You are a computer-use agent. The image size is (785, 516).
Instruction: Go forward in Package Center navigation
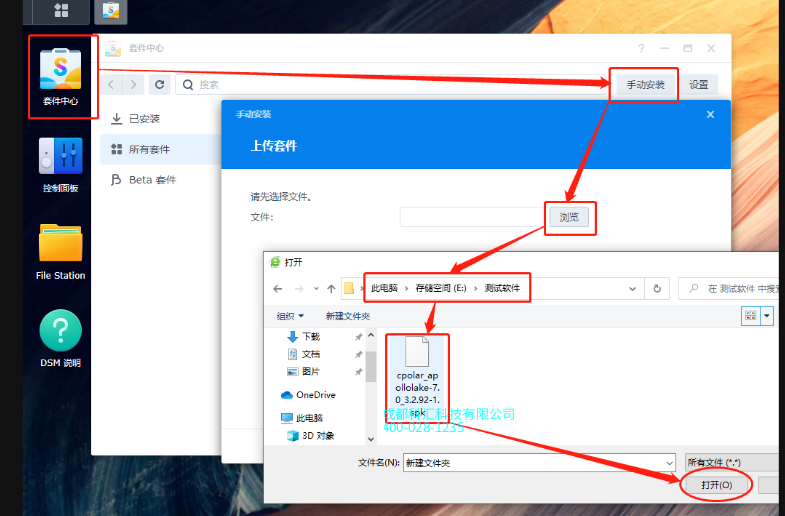pos(133,85)
